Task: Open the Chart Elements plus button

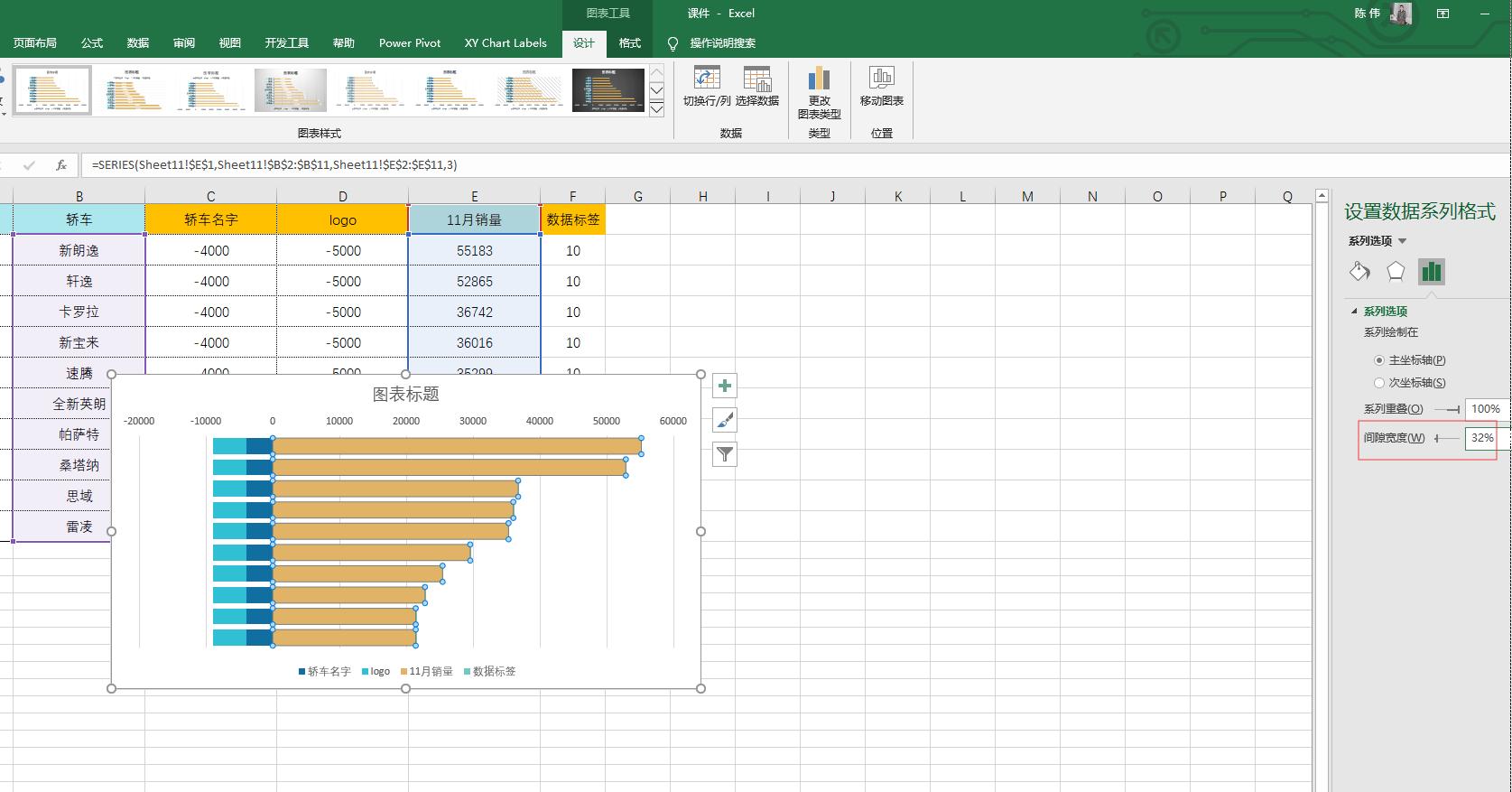Action: pos(725,387)
